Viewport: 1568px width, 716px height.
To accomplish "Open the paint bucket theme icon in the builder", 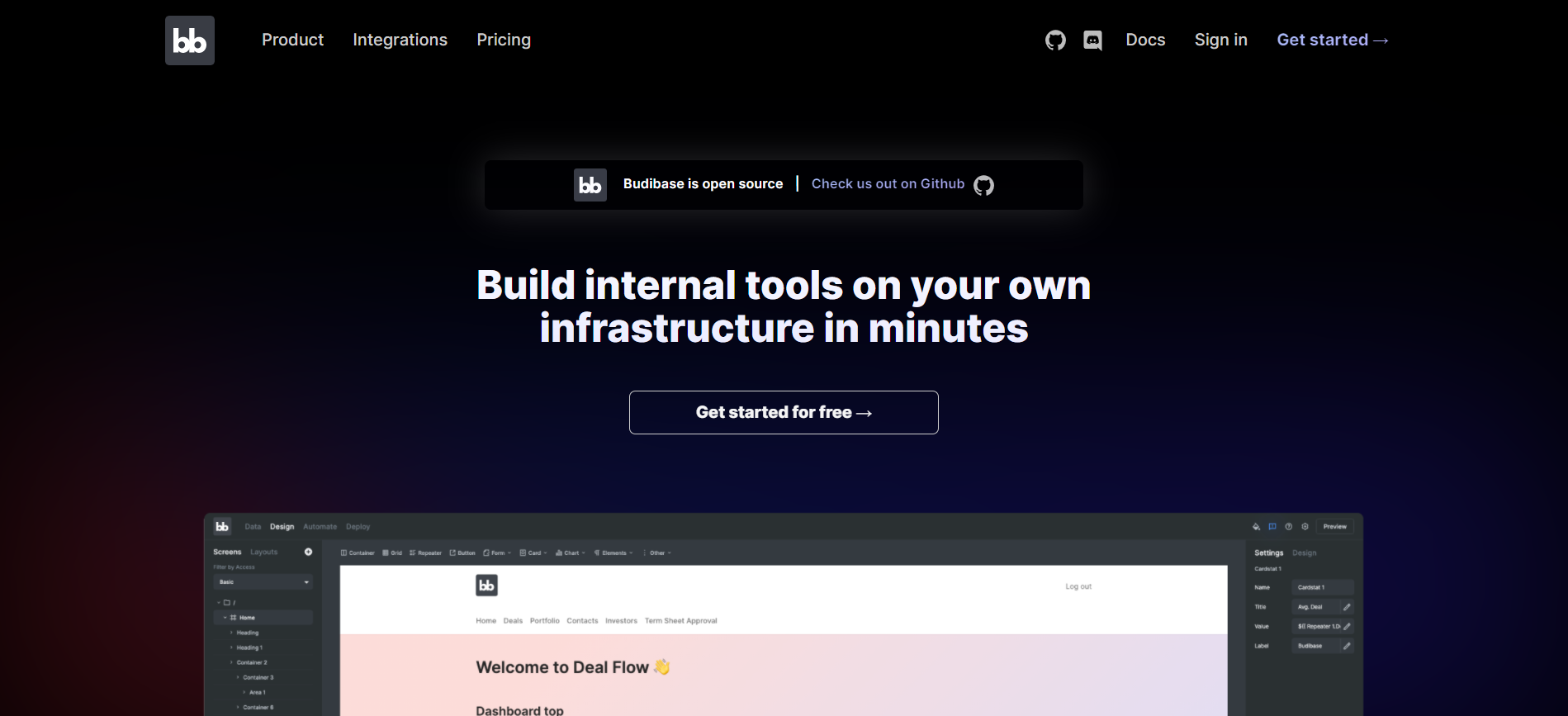I will (1257, 526).
